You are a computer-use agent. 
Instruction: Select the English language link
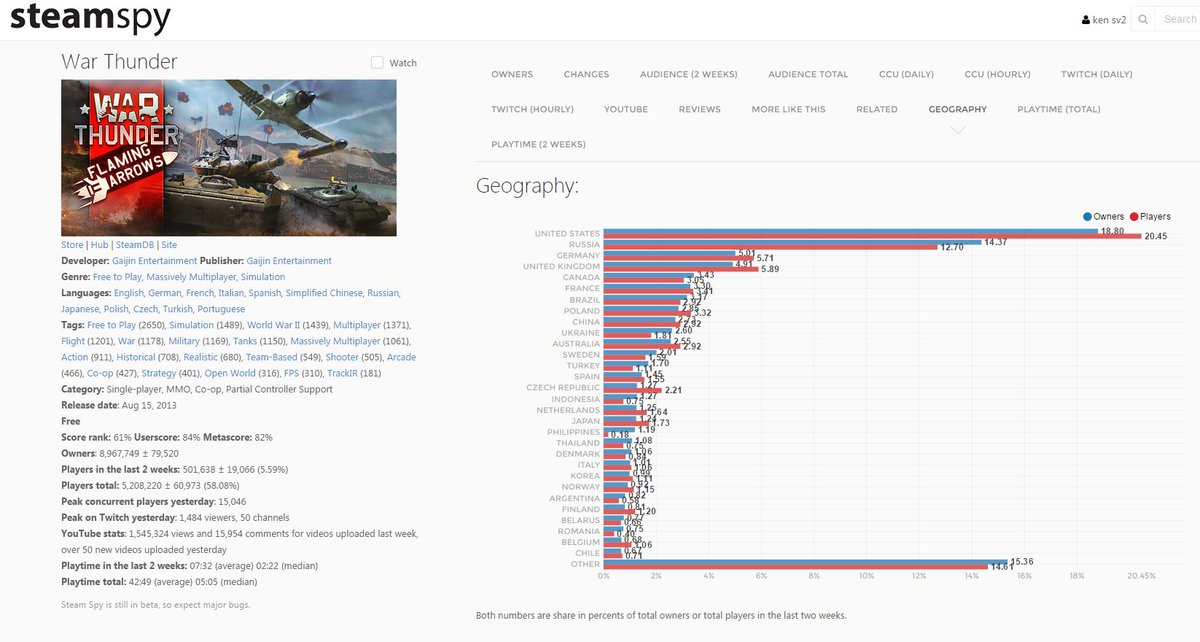[x=129, y=293]
